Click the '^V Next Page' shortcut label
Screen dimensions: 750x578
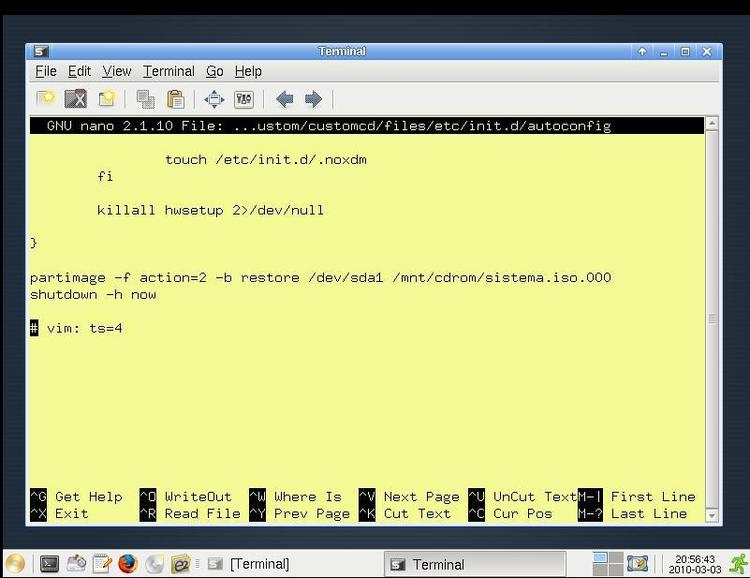tap(409, 497)
